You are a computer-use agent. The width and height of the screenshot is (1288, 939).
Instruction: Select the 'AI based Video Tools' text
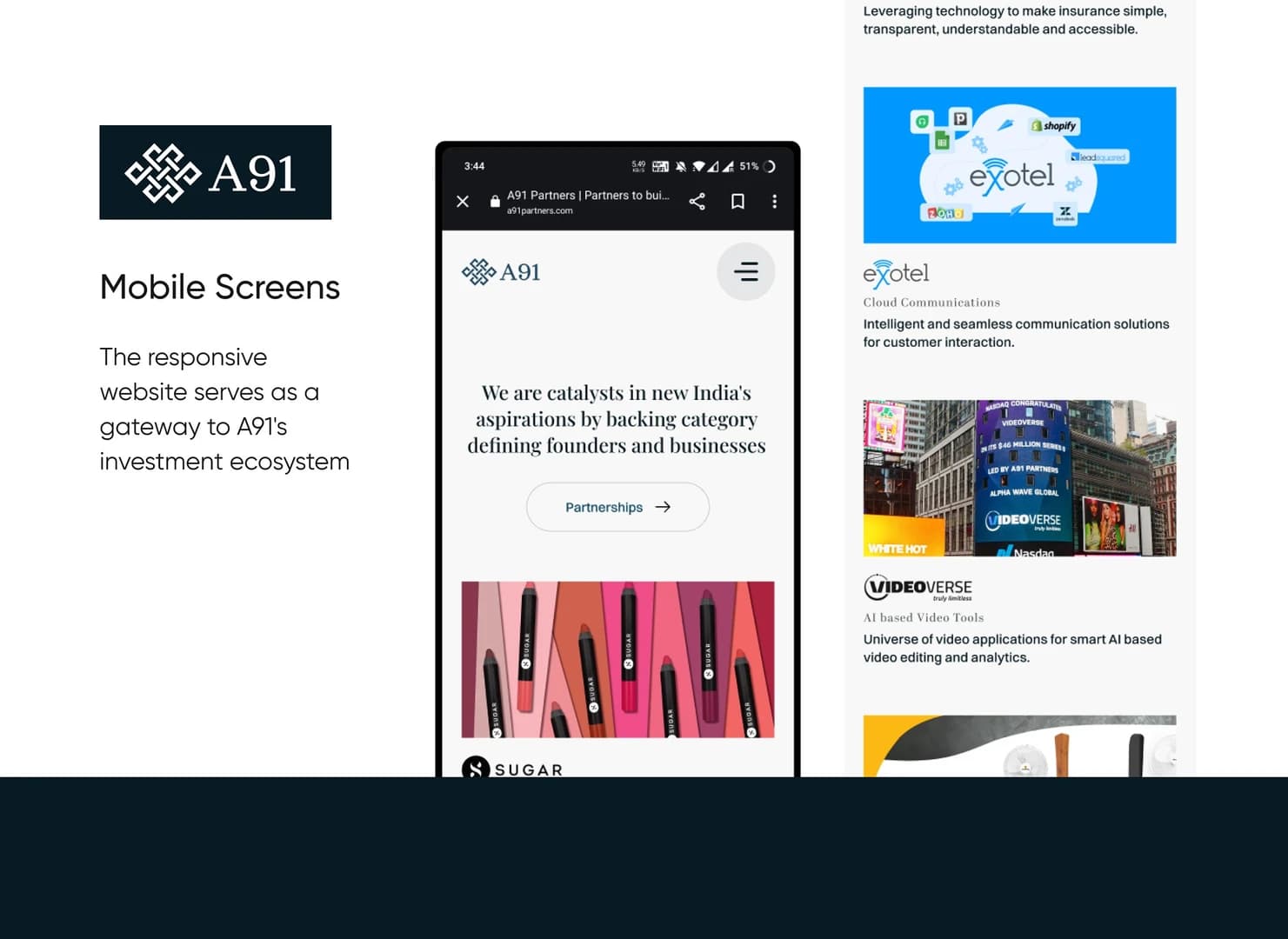(924, 618)
